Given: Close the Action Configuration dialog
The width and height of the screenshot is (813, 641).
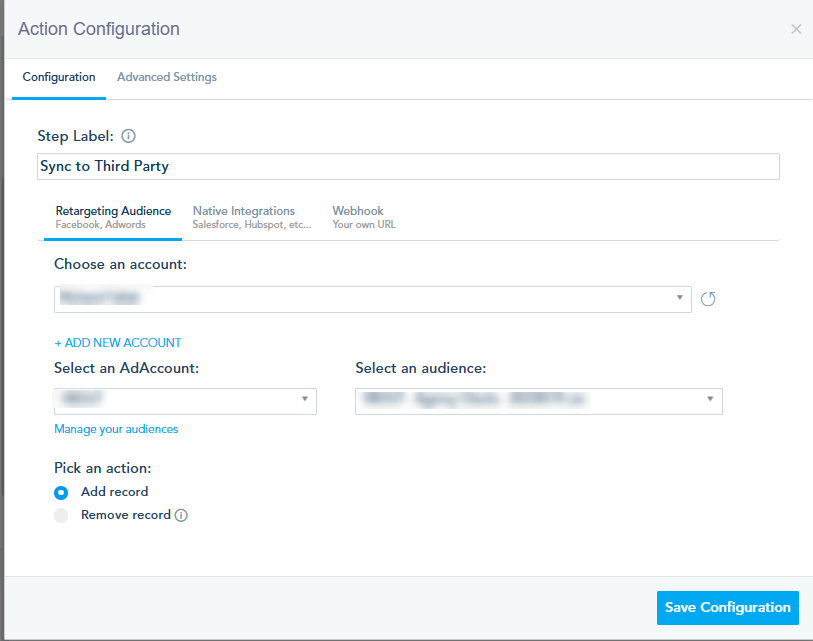Looking at the screenshot, I should [796, 29].
